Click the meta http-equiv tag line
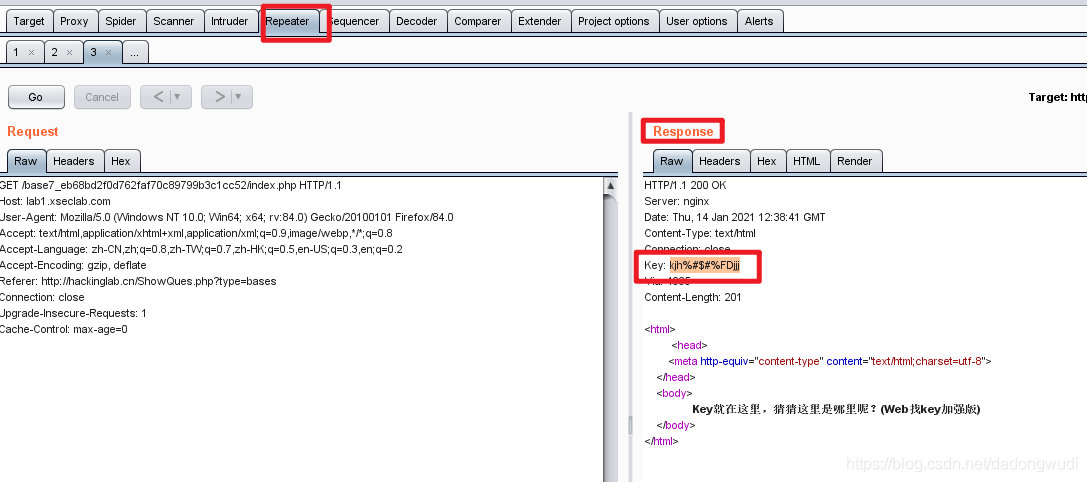 coord(831,361)
